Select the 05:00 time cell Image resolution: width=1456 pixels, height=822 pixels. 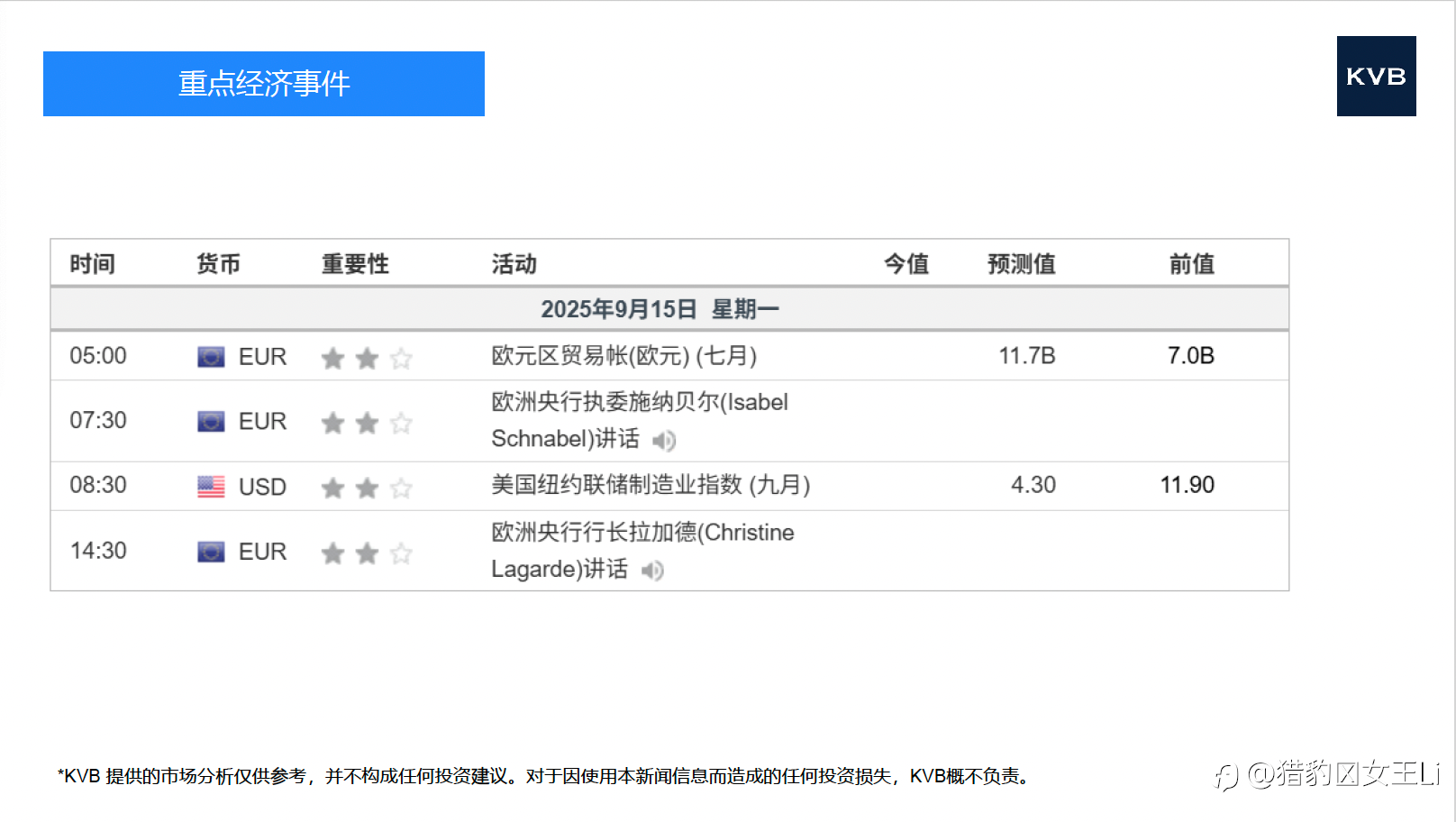(x=98, y=356)
